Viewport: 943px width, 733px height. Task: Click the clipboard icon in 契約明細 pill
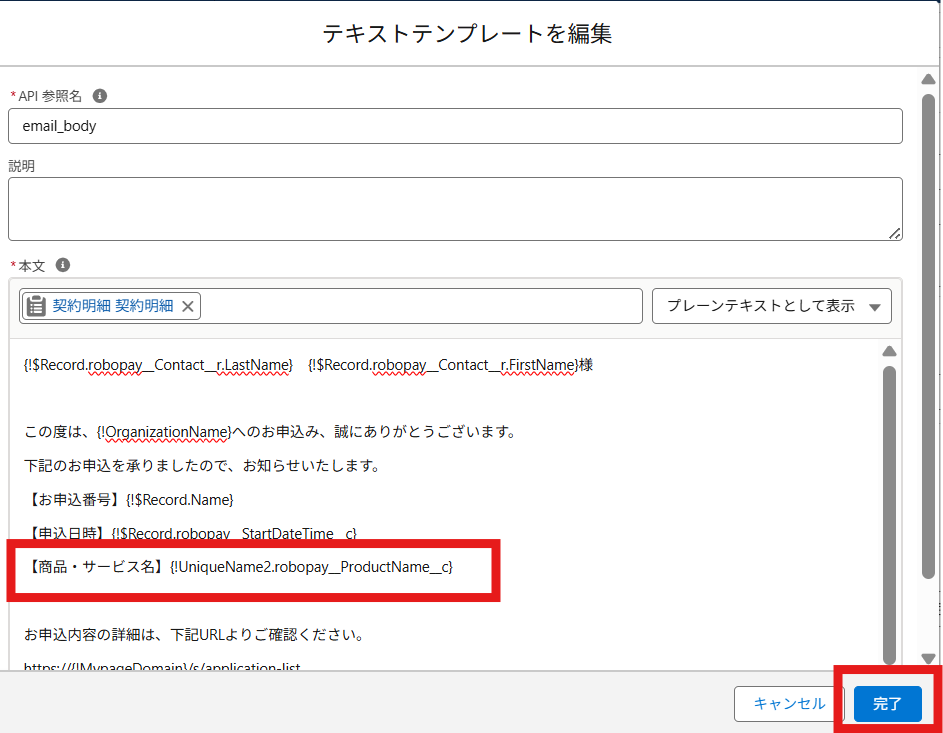(x=36, y=306)
